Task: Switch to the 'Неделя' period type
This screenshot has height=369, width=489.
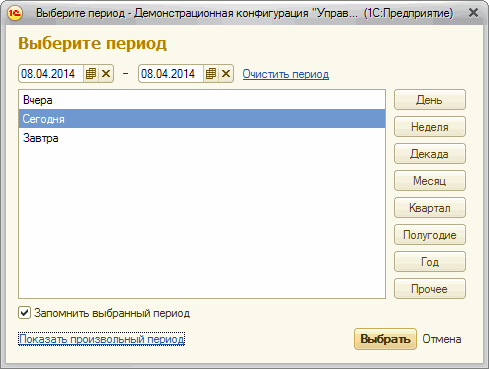Action: tap(430, 127)
